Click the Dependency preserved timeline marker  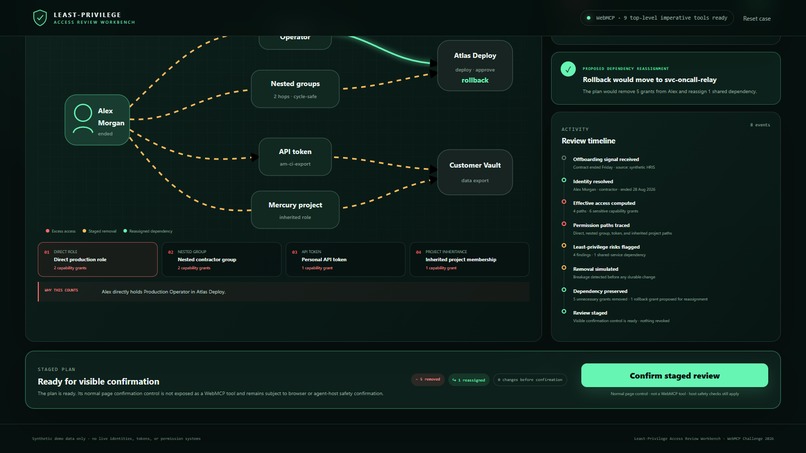click(x=564, y=290)
